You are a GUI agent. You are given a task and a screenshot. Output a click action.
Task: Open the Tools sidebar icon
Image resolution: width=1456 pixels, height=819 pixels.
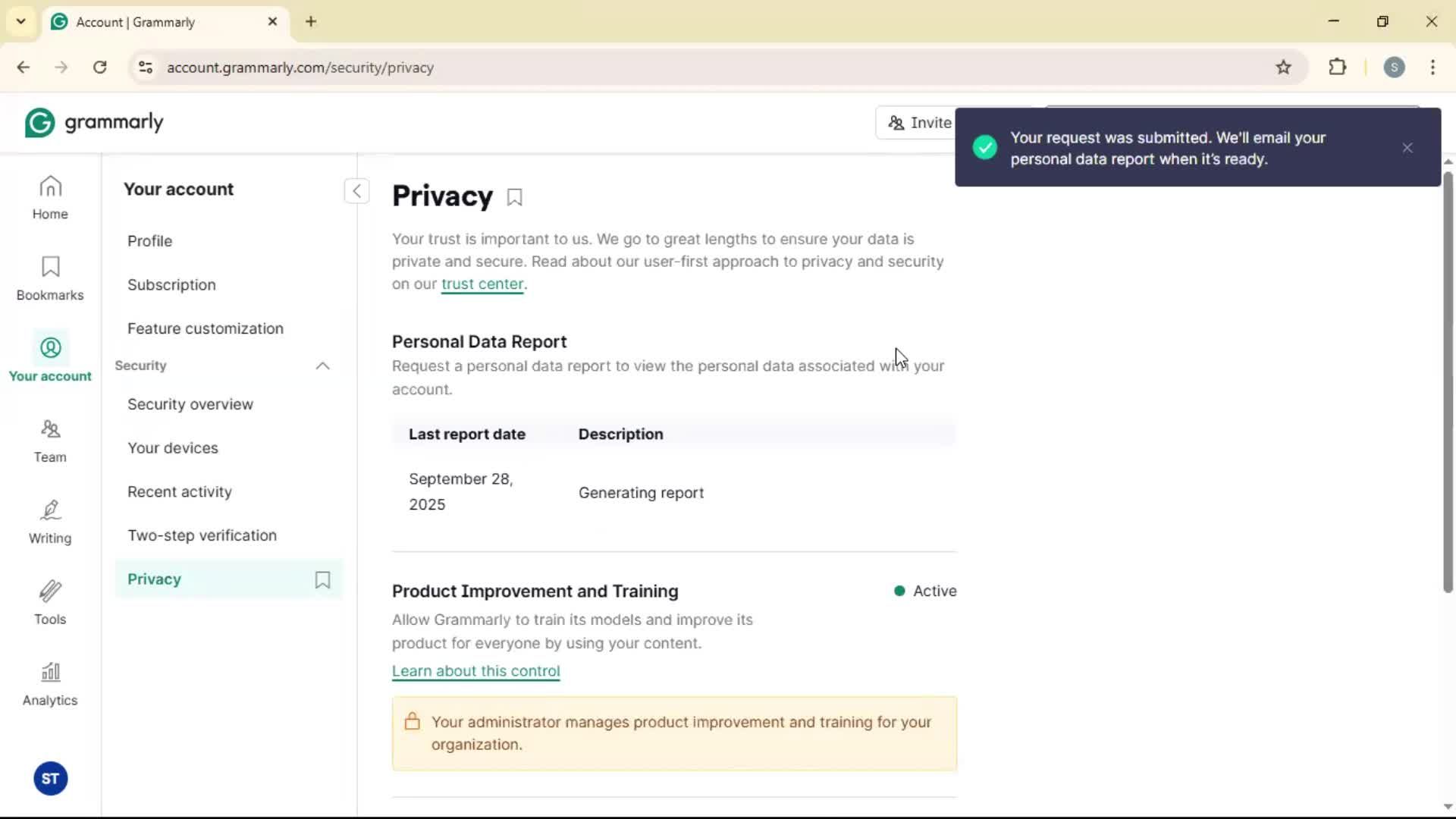tap(50, 603)
